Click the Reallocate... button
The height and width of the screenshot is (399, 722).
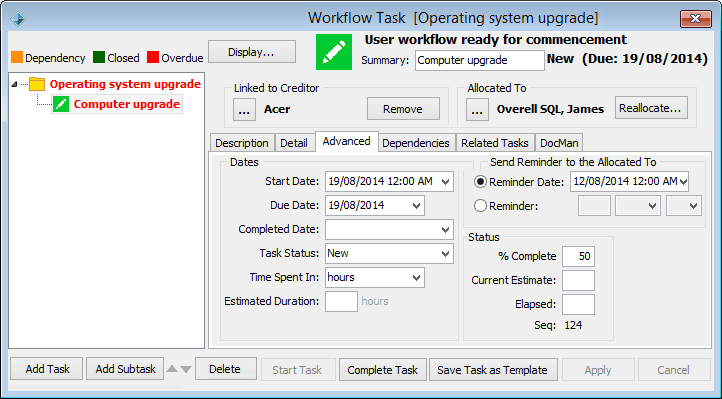pos(651,108)
